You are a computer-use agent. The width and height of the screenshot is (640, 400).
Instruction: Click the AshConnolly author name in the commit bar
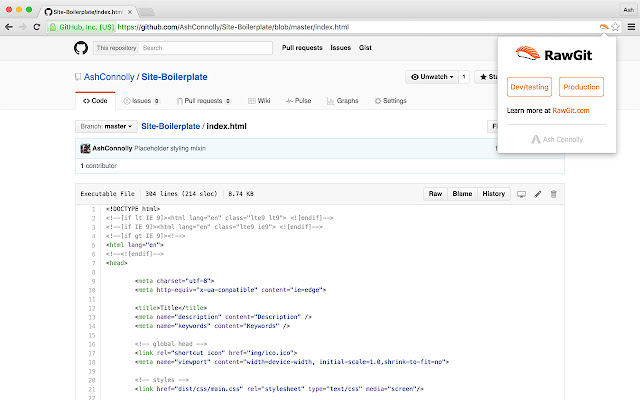point(112,149)
